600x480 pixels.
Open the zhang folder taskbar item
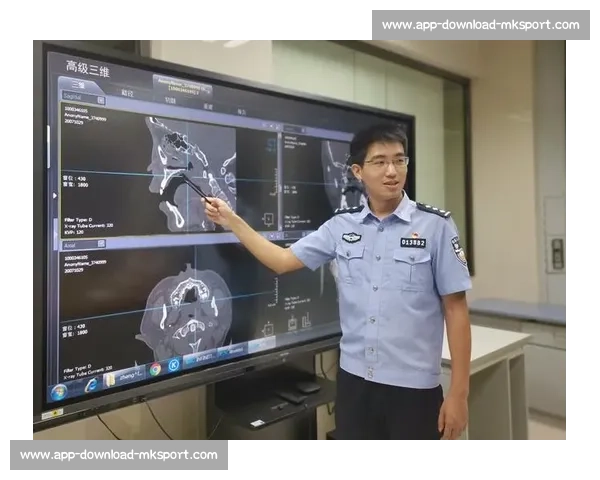(x=124, y=376)
